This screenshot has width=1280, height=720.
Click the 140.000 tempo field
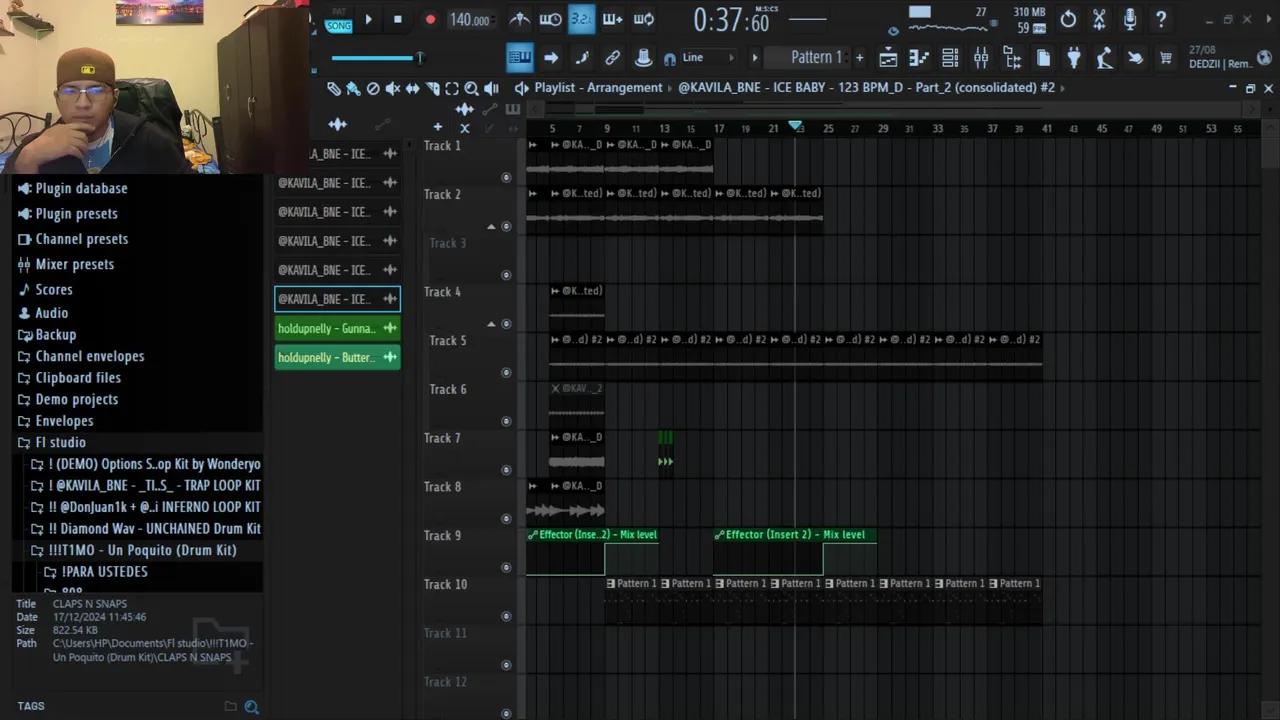click(468, 20)
